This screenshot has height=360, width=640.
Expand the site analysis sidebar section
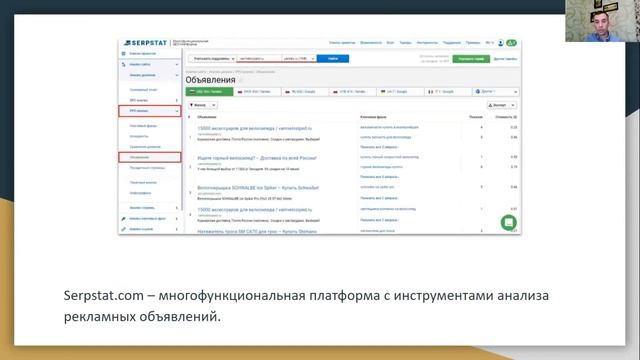pos(177,64)
